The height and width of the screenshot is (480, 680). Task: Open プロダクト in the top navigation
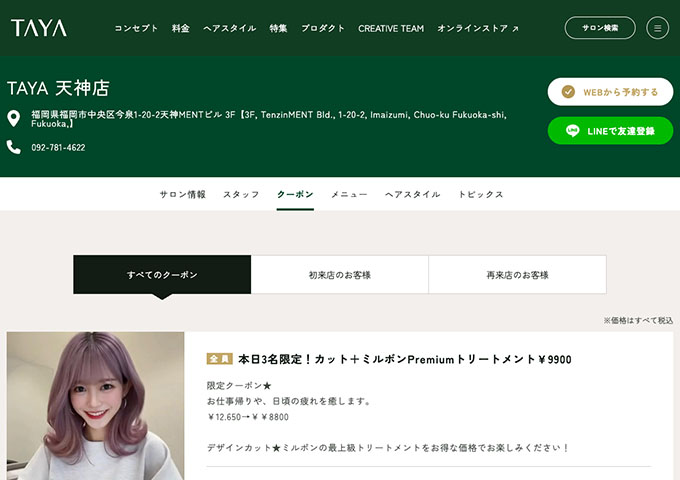click(x=323, y=28)
